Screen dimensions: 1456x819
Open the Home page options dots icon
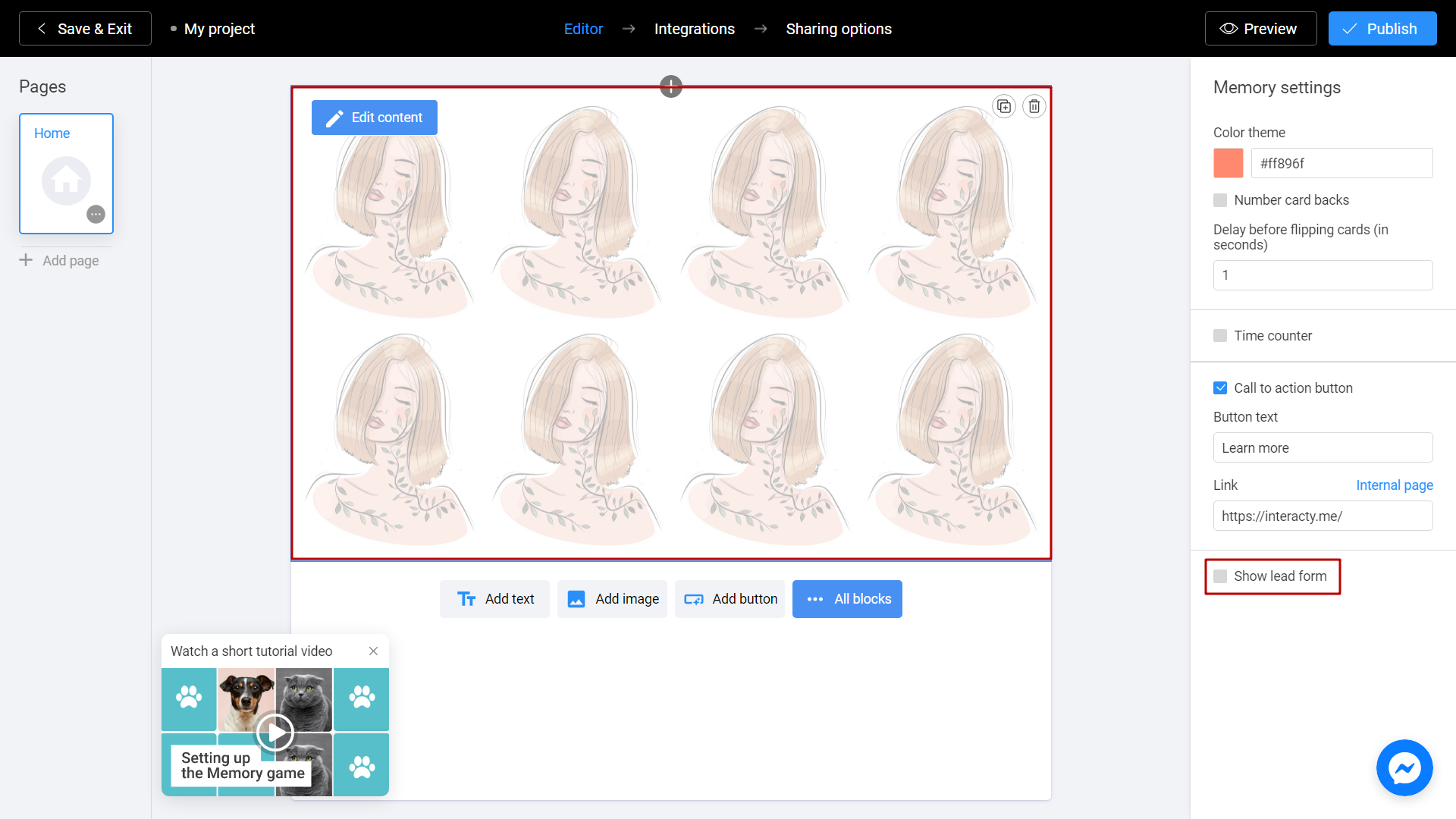[x=96, y=215]
